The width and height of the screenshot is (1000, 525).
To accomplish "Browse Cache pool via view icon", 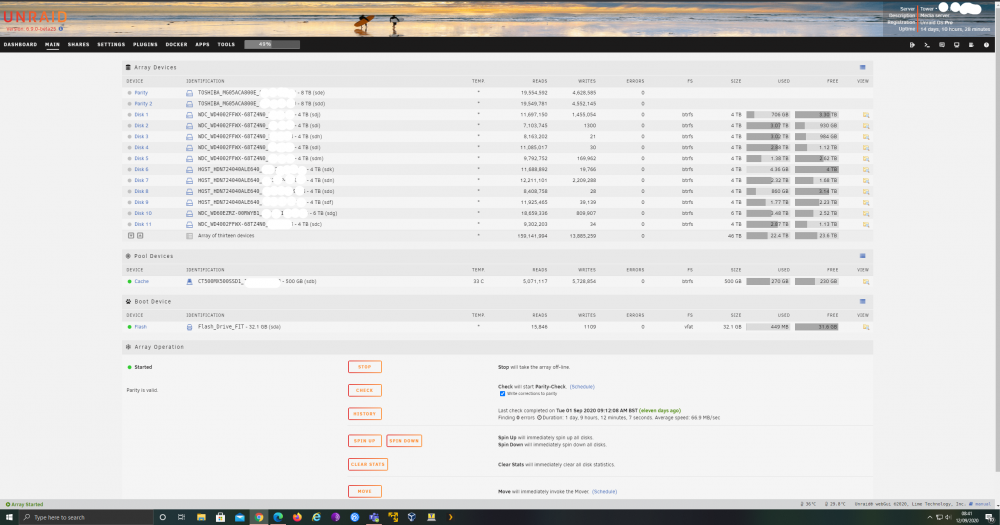I will 865,281.
